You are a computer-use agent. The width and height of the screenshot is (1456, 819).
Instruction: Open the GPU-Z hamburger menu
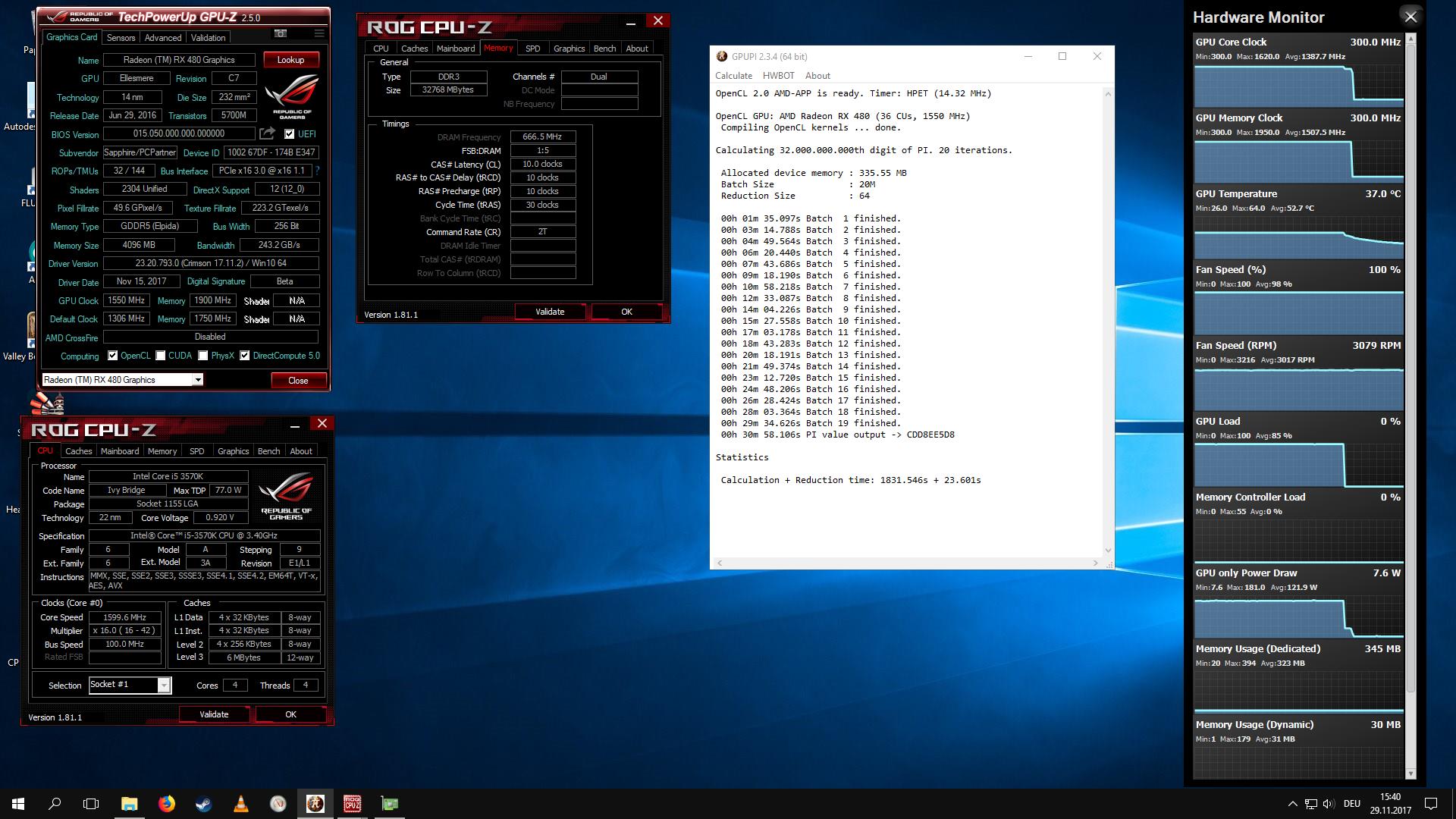tap(319, 33)
